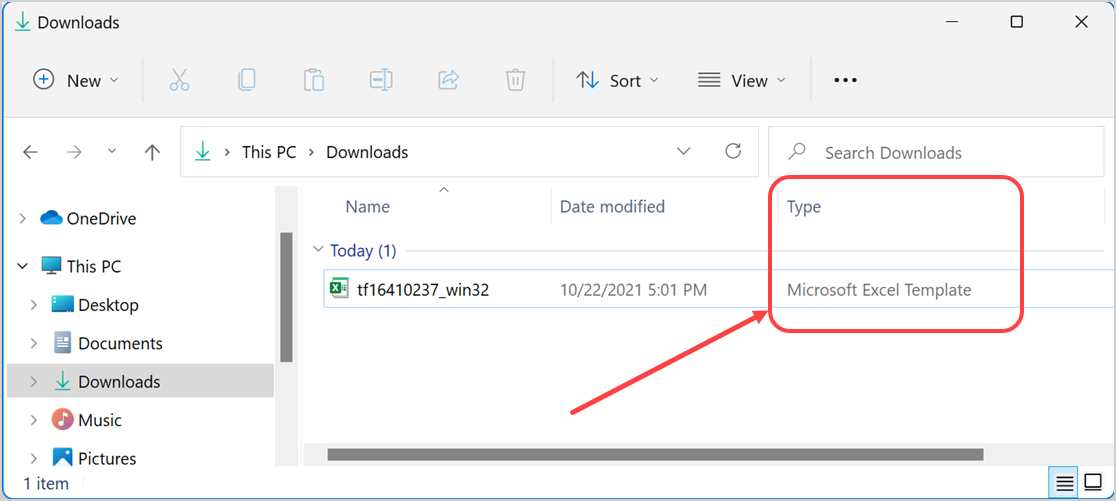Open the View menu

click(x=742, y=80)
